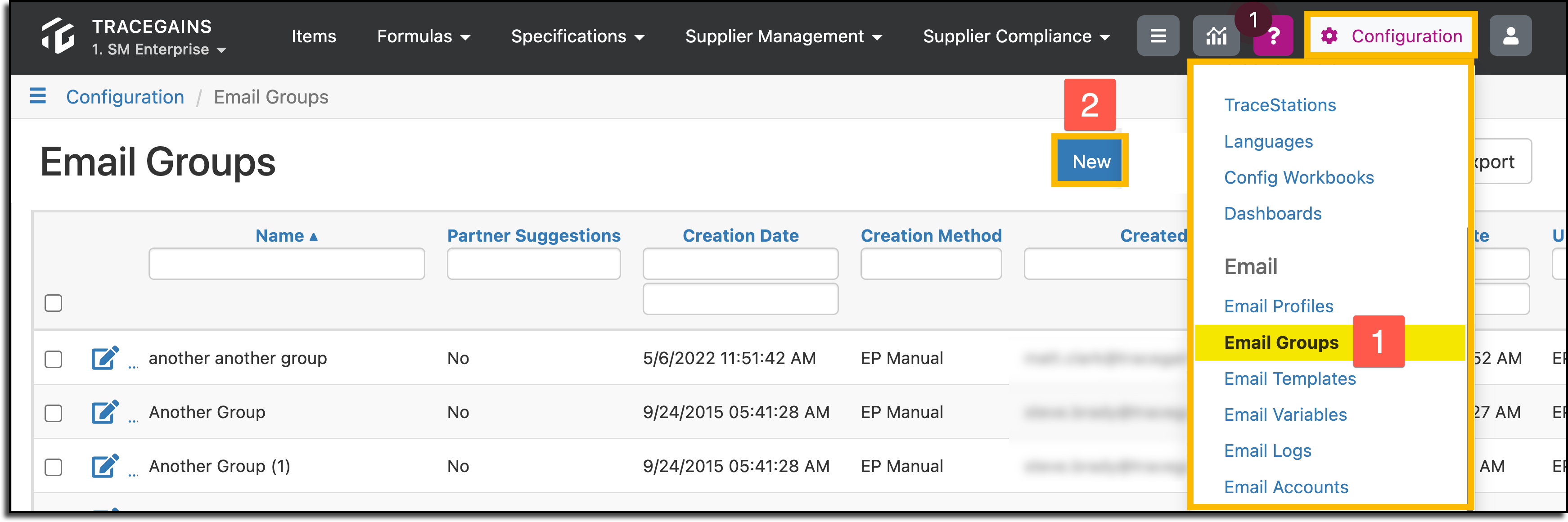The image size is (1568, 522).
Task: Check the 'another another group' row checkbox
Action: tap(54, 359)
